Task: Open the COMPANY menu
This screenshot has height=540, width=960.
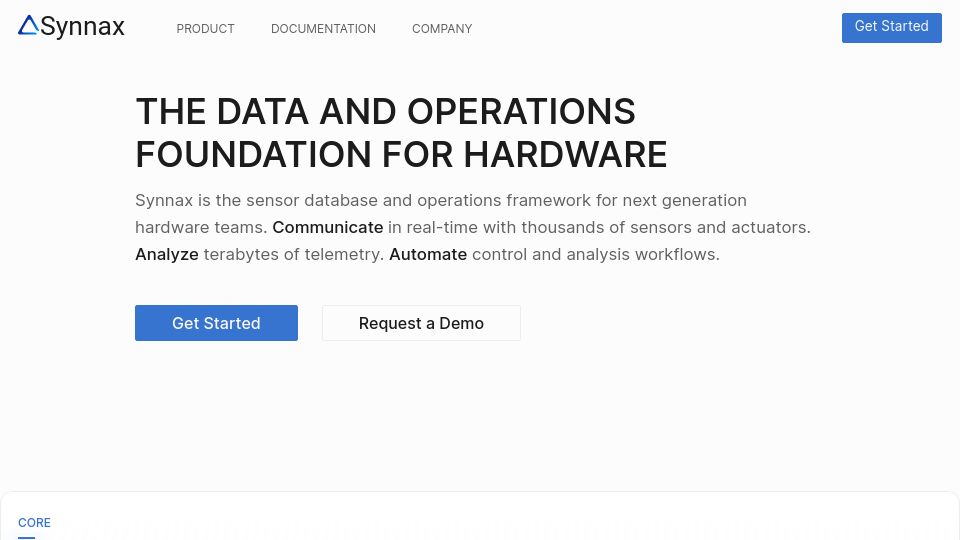Action: click(x=442, y=29)
